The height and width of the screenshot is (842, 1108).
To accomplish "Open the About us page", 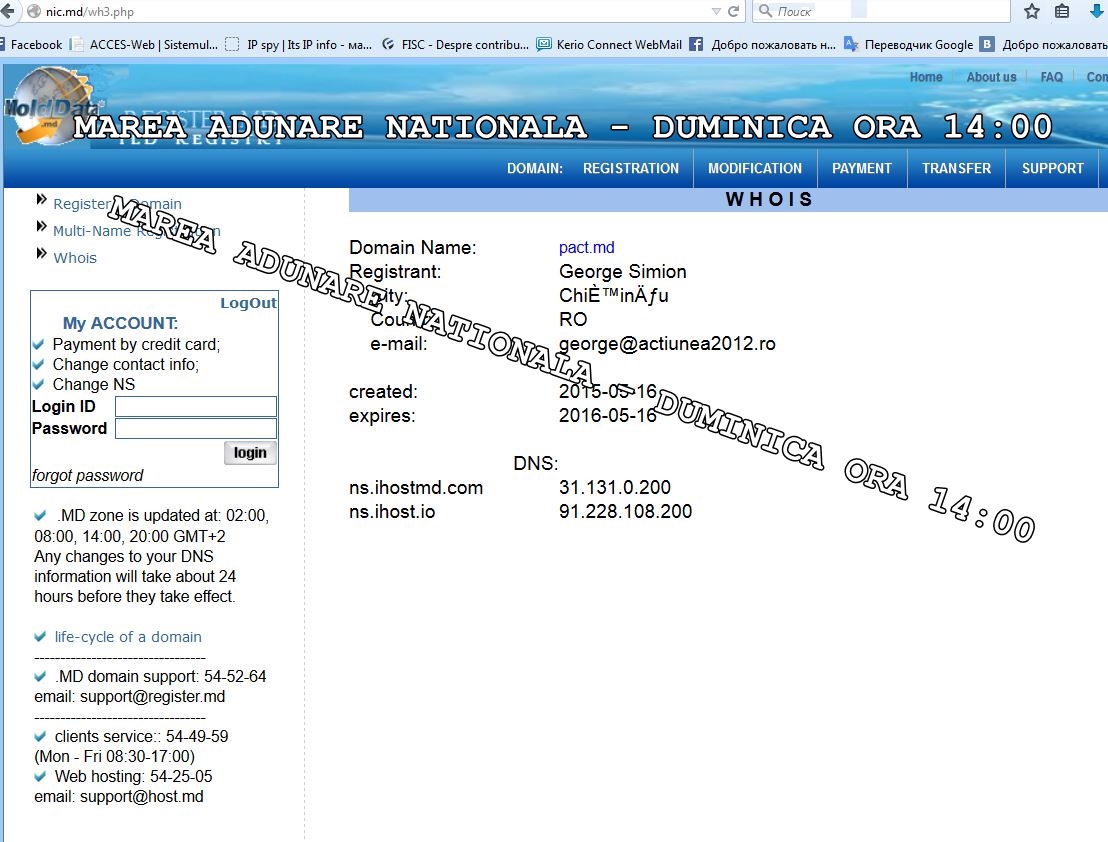I will [991, 77].
